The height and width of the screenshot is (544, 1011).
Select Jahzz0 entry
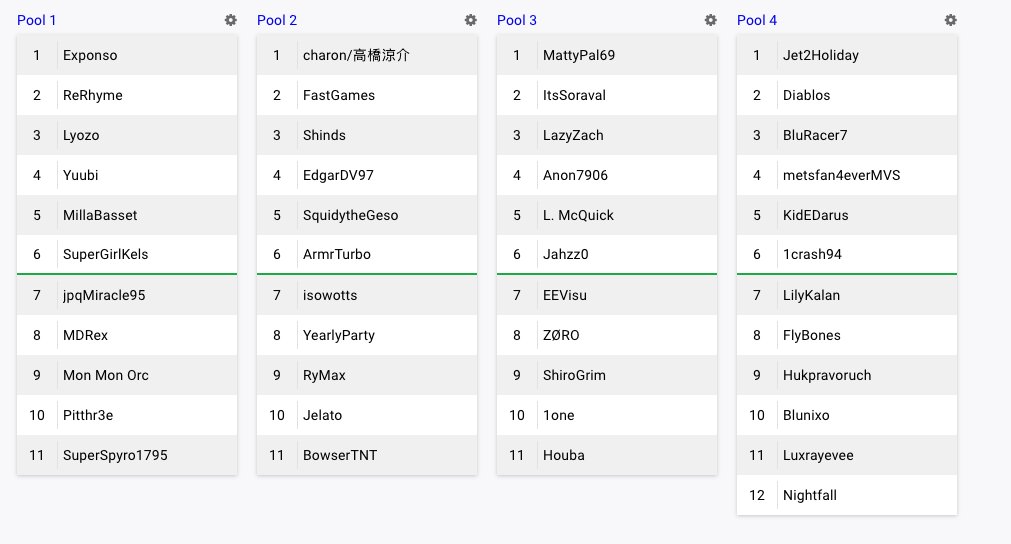click(607, 255)
